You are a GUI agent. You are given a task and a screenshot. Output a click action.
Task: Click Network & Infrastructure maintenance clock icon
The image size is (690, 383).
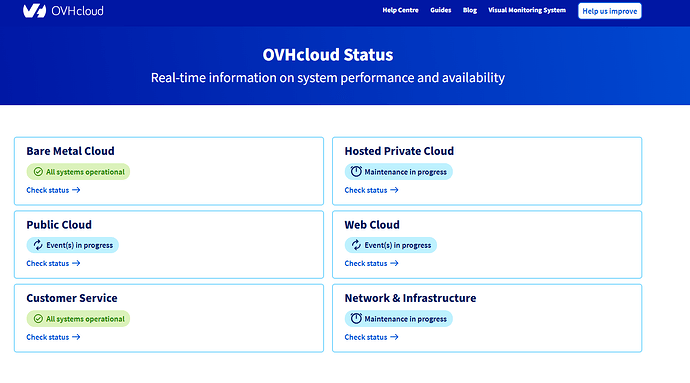356,318
